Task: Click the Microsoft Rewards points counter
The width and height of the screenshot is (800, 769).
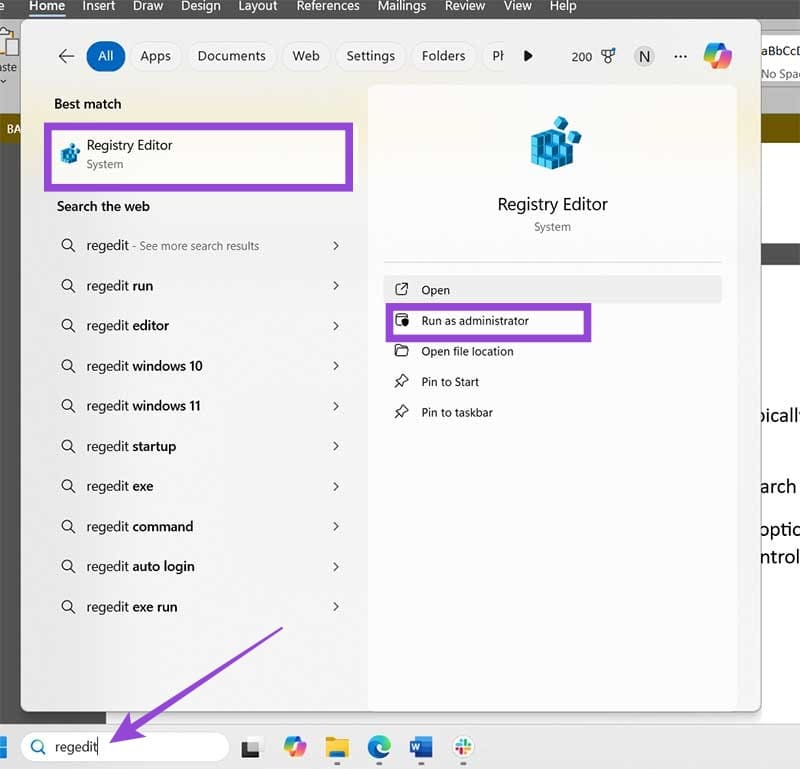Action: click(608, 57)
